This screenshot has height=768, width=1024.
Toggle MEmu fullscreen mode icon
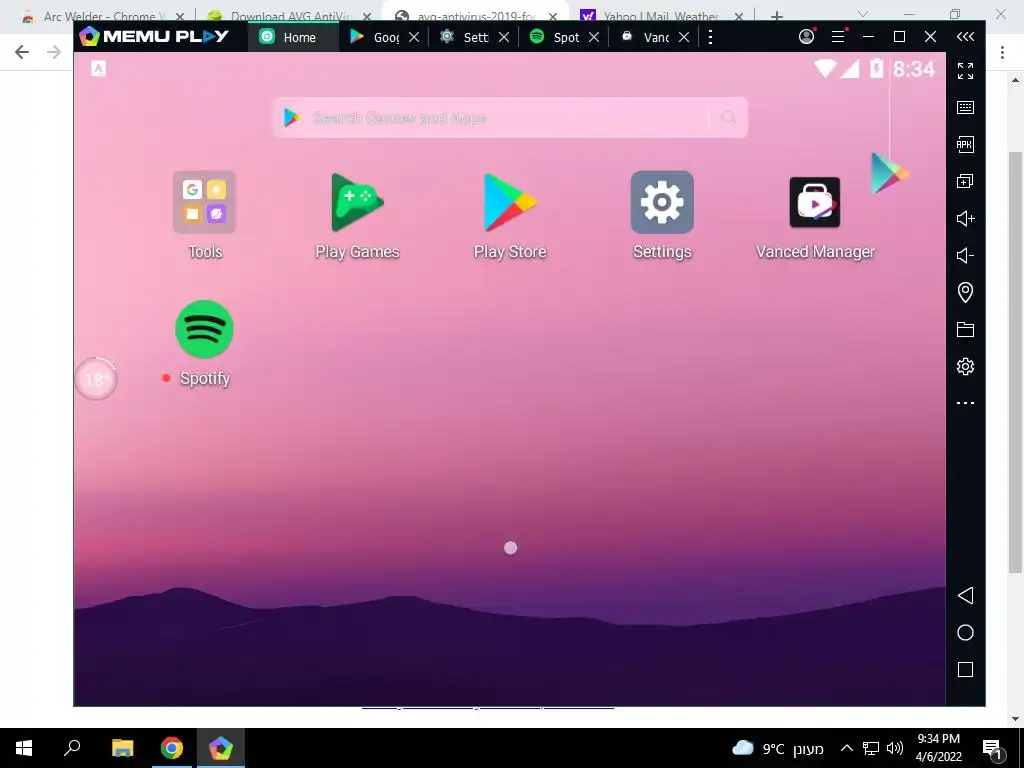point(965,71)
